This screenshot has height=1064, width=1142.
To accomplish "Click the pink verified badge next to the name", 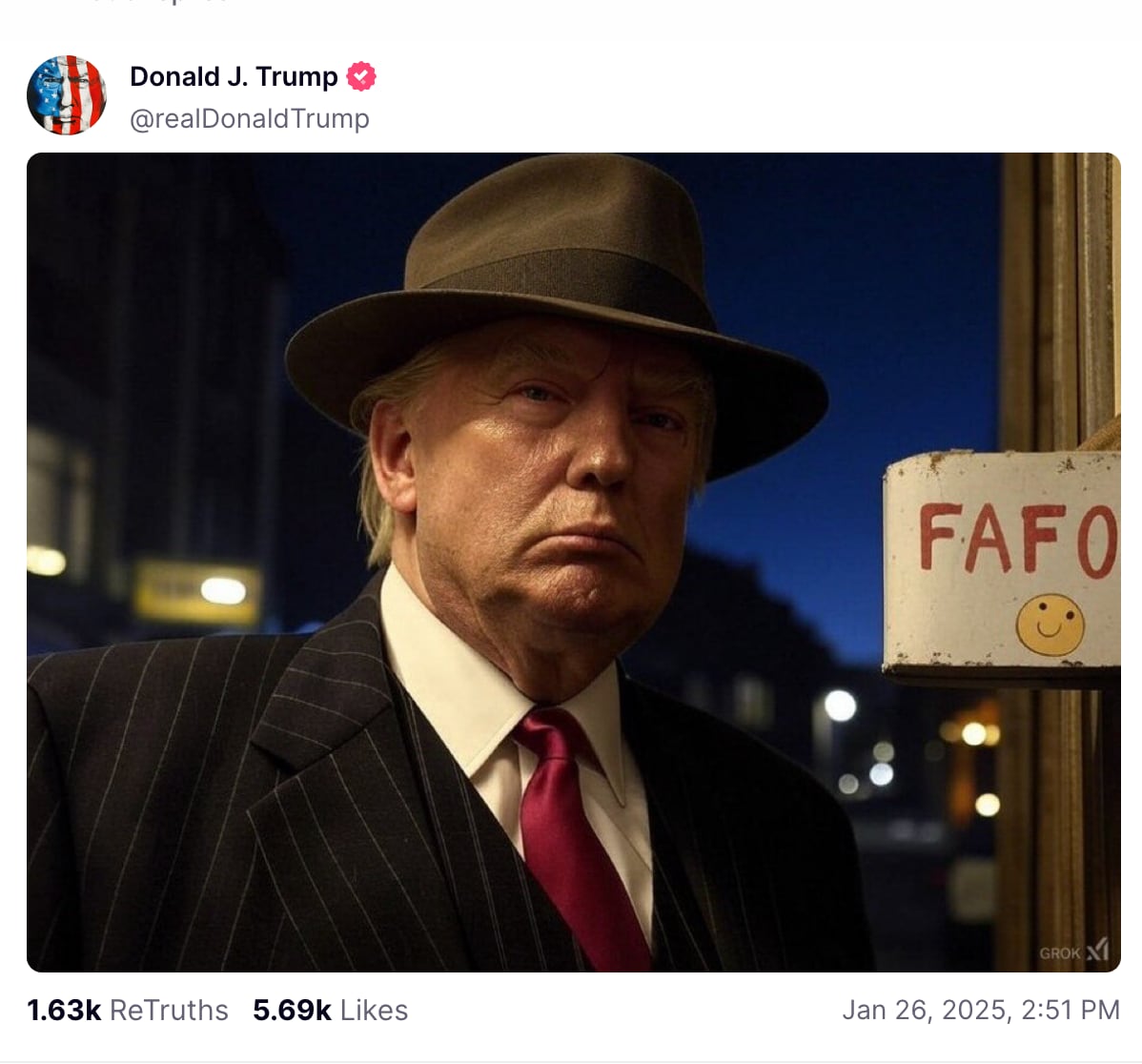I will (360, 76).
